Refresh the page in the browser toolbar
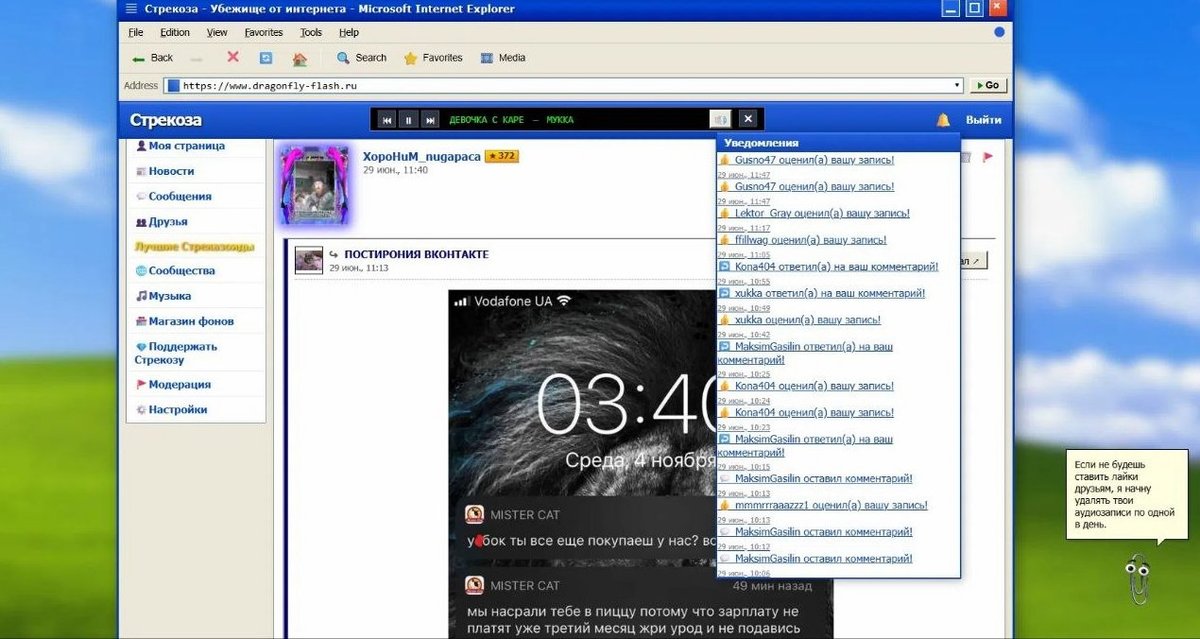1200x639 pixels. pyautogui.click(x=266, y=58)
